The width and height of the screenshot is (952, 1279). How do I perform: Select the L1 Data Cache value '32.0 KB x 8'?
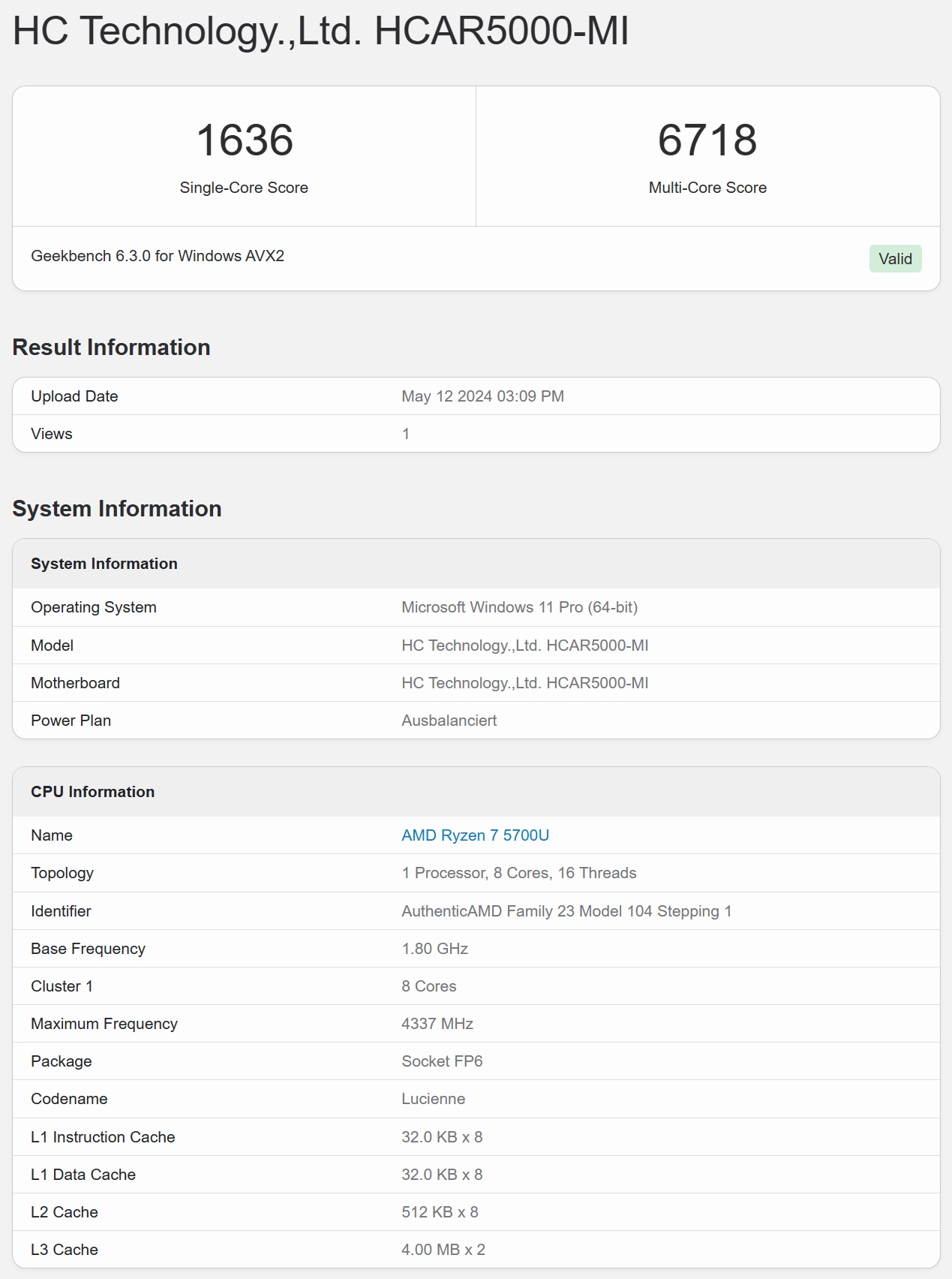point(442,1175)
